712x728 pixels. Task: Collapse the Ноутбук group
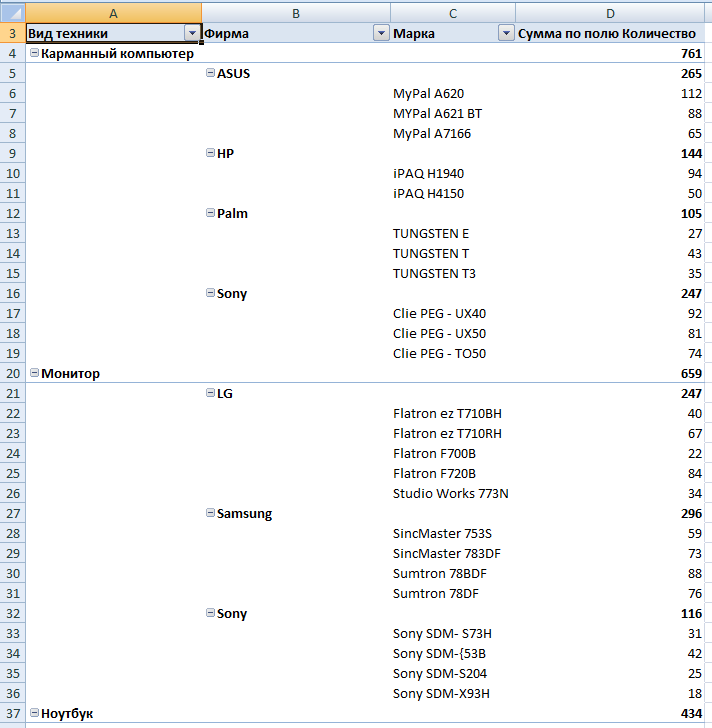34,713
